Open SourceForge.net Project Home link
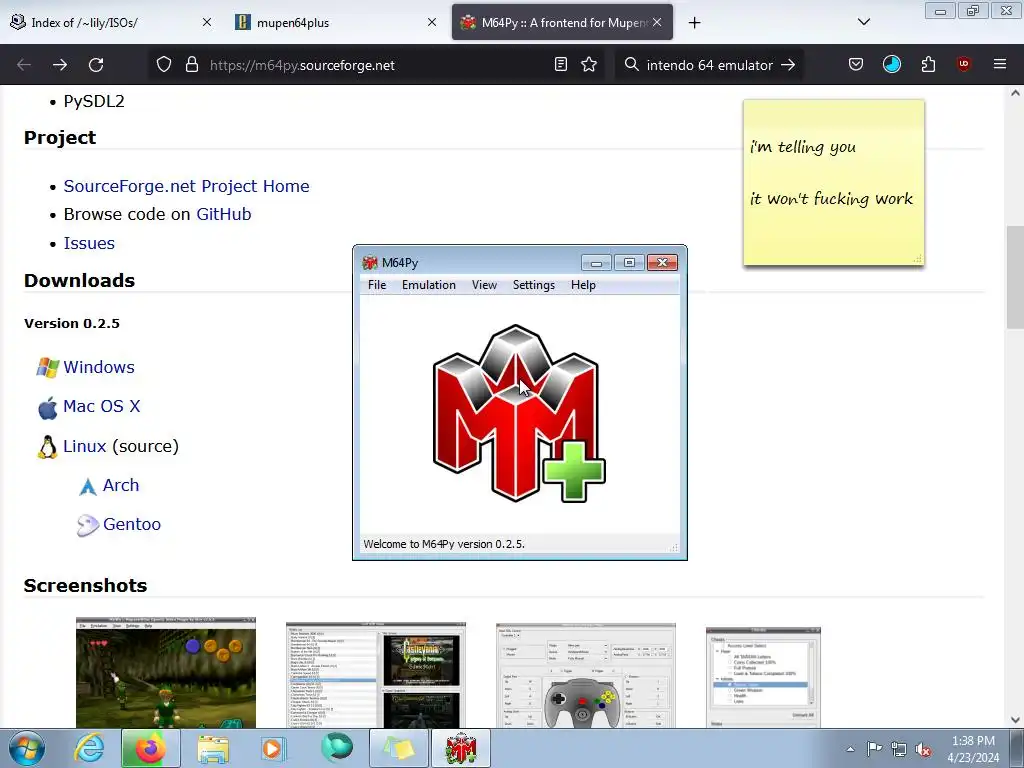Screen dimensions: 1024x768 (186, 186)
